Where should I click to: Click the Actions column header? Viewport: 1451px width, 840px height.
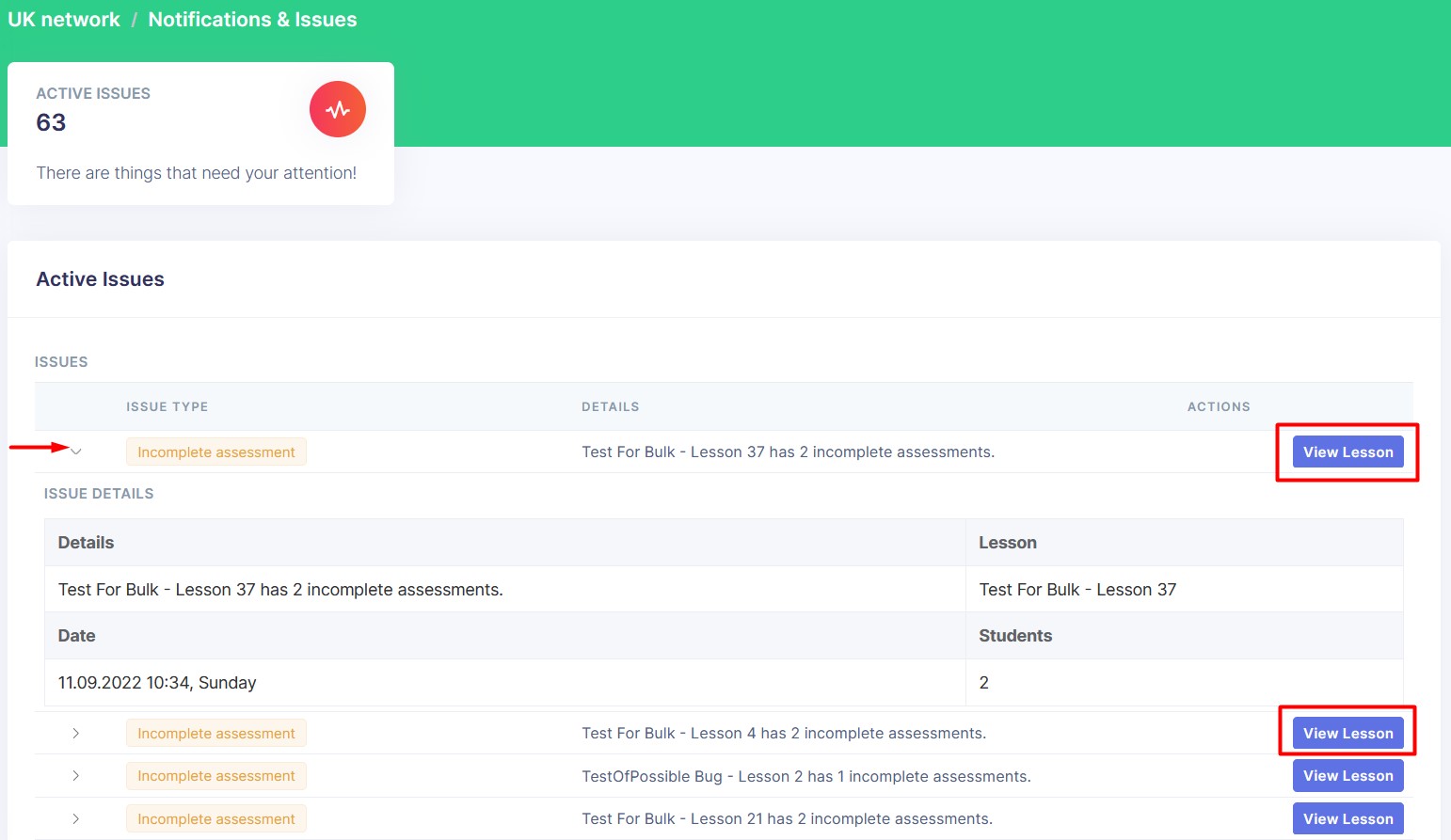click(x=1218, y=407)
